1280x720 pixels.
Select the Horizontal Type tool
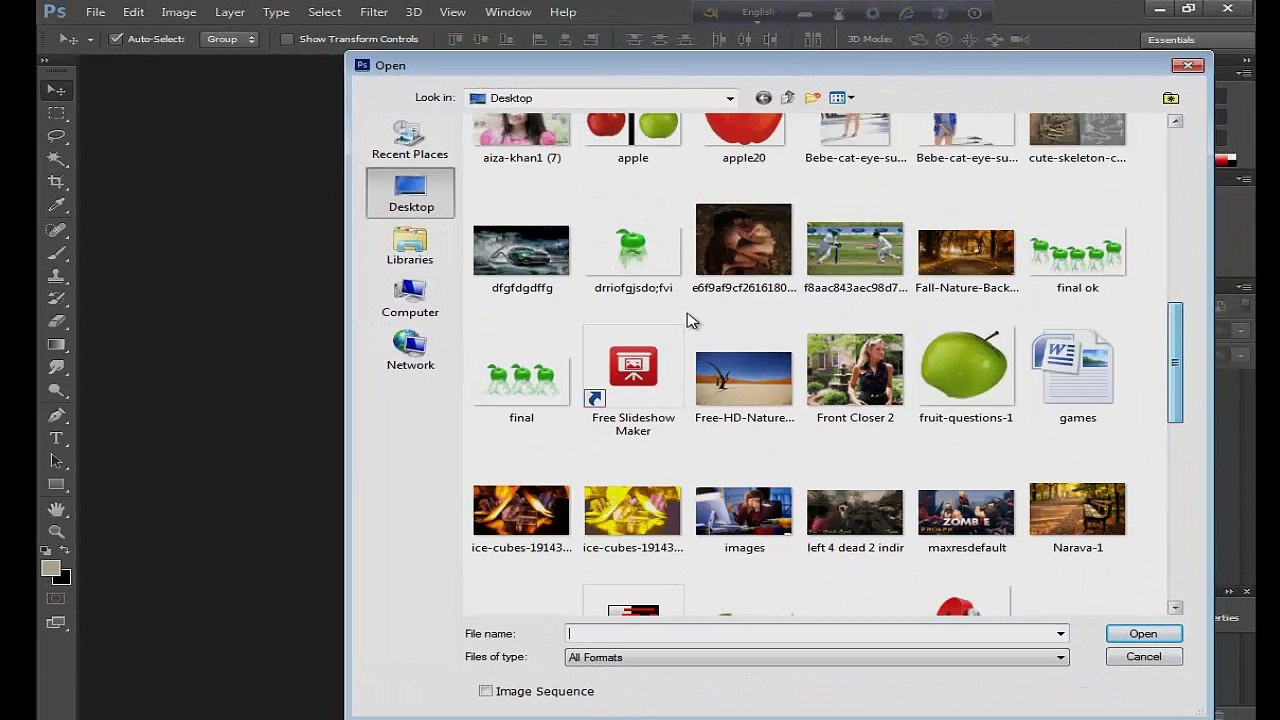click(57, 438)
